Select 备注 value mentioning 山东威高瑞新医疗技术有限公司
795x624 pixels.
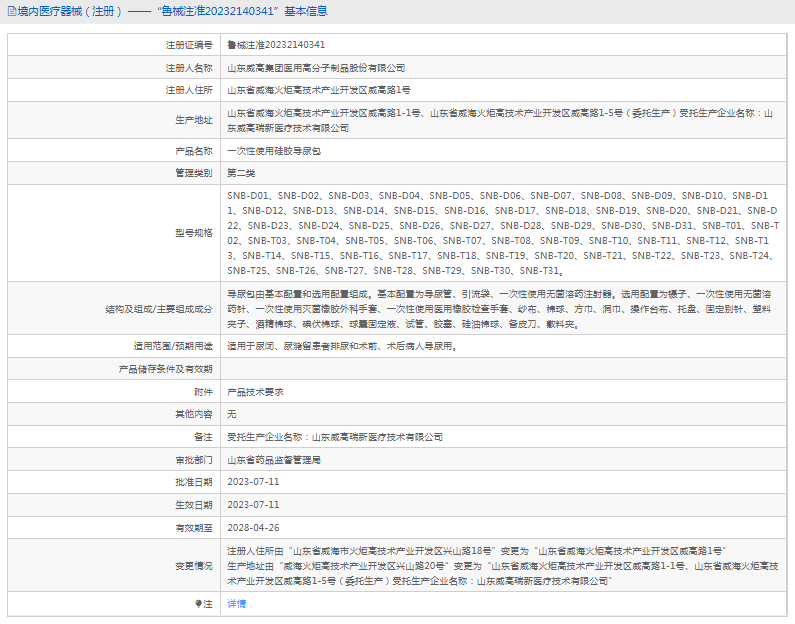click(335, 437)
